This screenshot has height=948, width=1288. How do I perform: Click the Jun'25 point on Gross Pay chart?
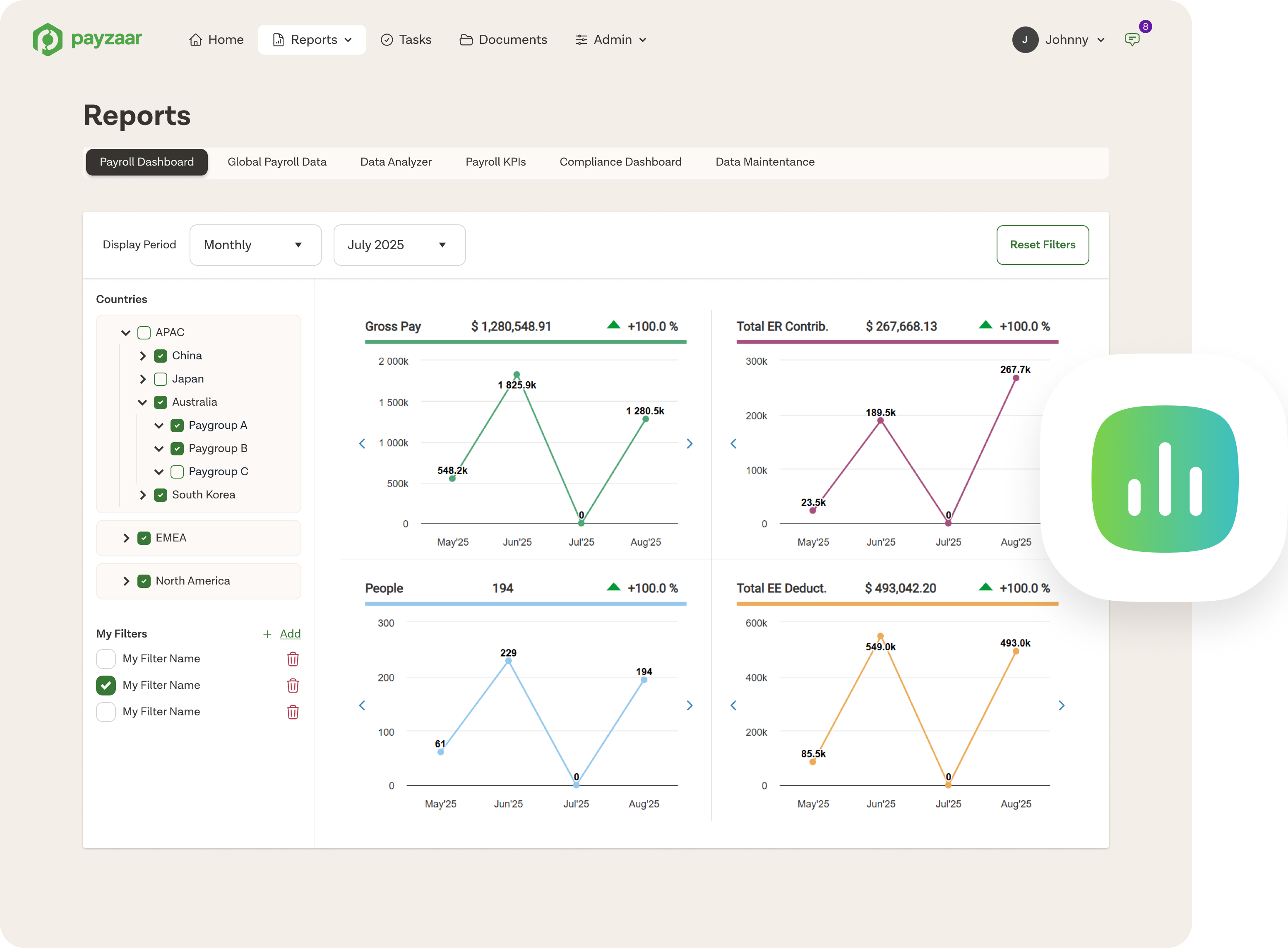517,375
